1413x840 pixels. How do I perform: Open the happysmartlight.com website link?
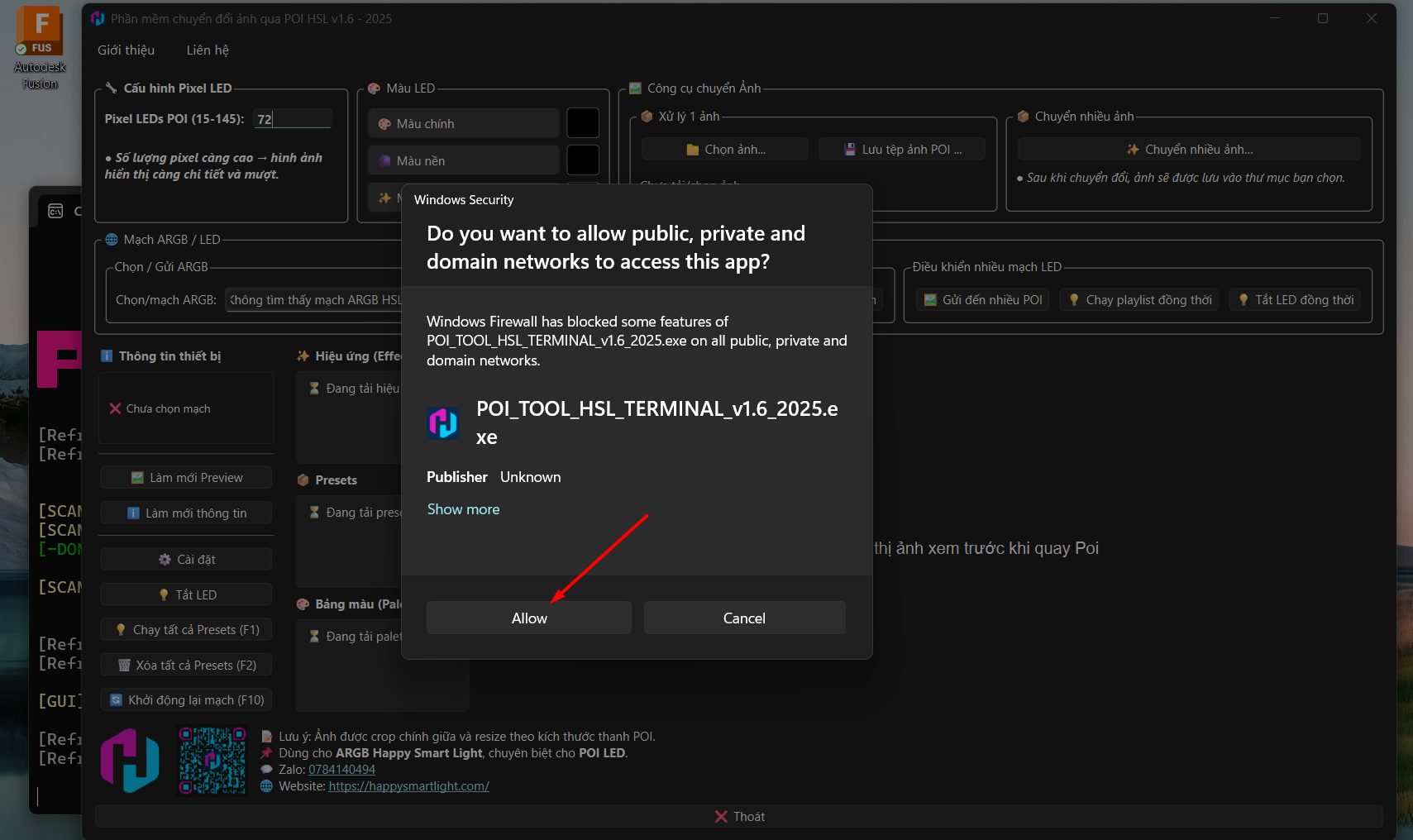coord(408,786)
